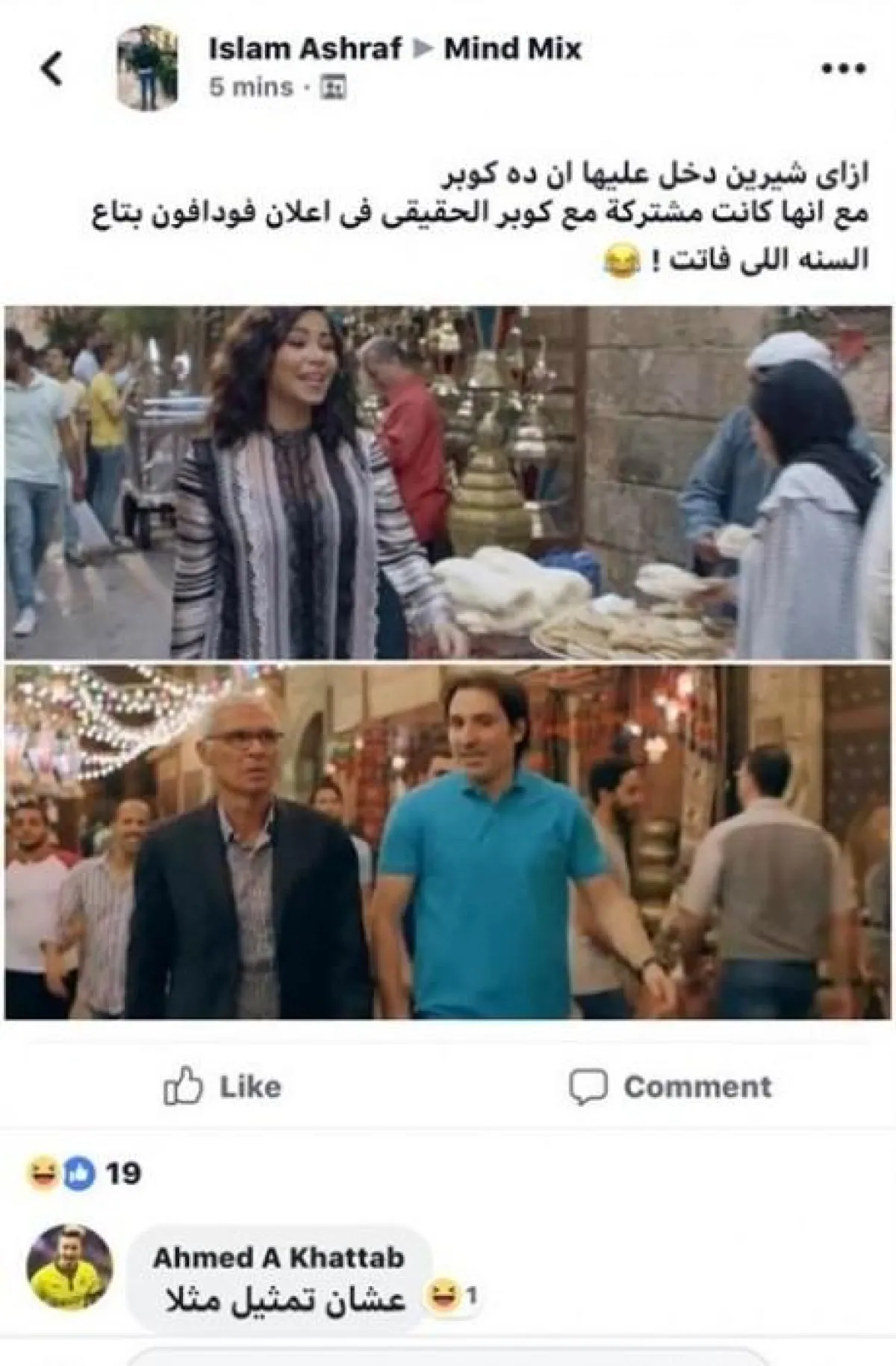896x1366 pixels.
Task: Open the 19 reactions count
Action: (x=123, y=1174)
